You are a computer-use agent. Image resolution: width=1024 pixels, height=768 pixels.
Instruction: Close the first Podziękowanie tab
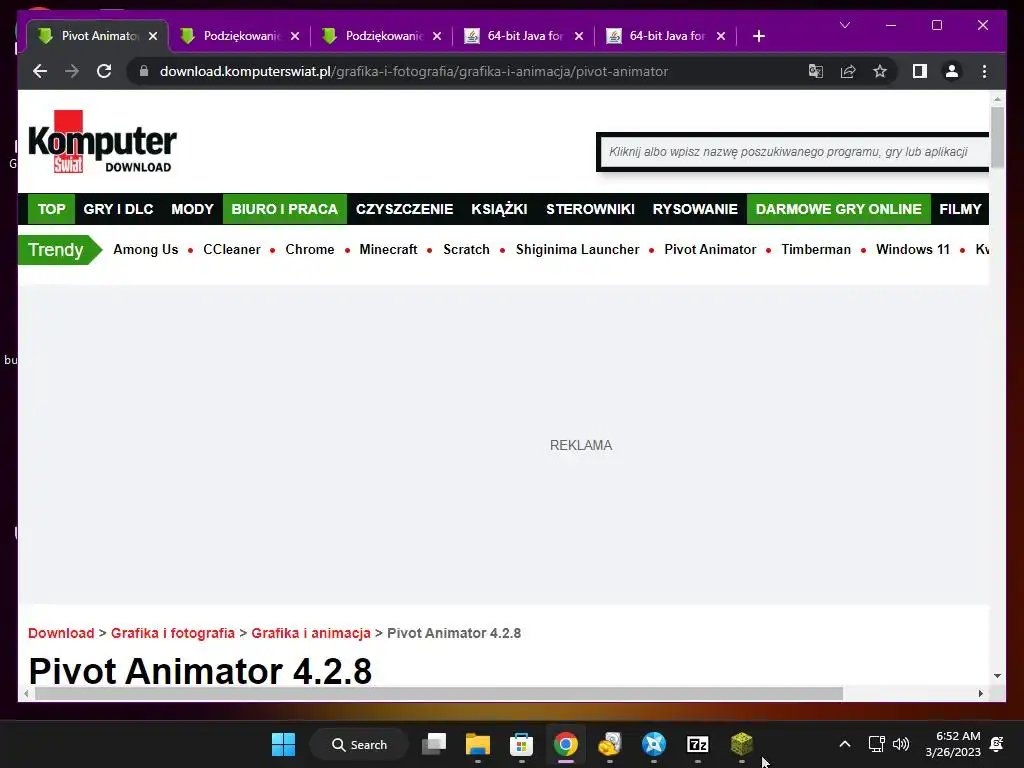[x=295, y=36]
